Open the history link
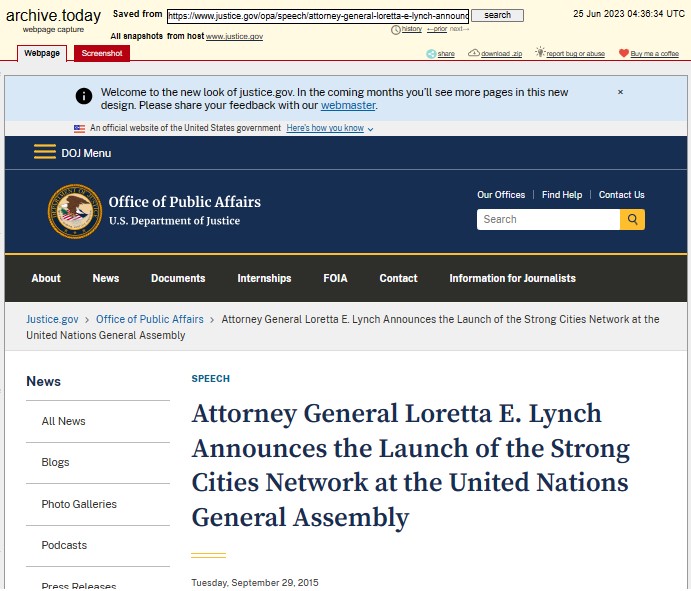 412,29
